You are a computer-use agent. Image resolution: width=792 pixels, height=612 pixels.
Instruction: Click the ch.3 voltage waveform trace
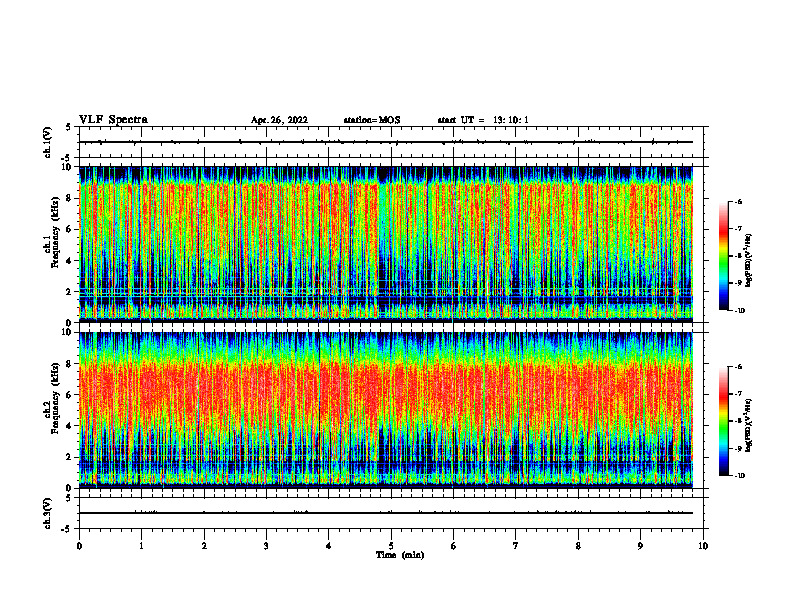[x=386, y=513]
